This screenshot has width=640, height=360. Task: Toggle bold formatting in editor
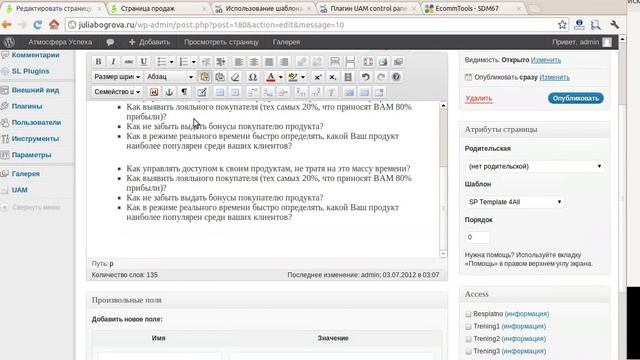point(98,62)
